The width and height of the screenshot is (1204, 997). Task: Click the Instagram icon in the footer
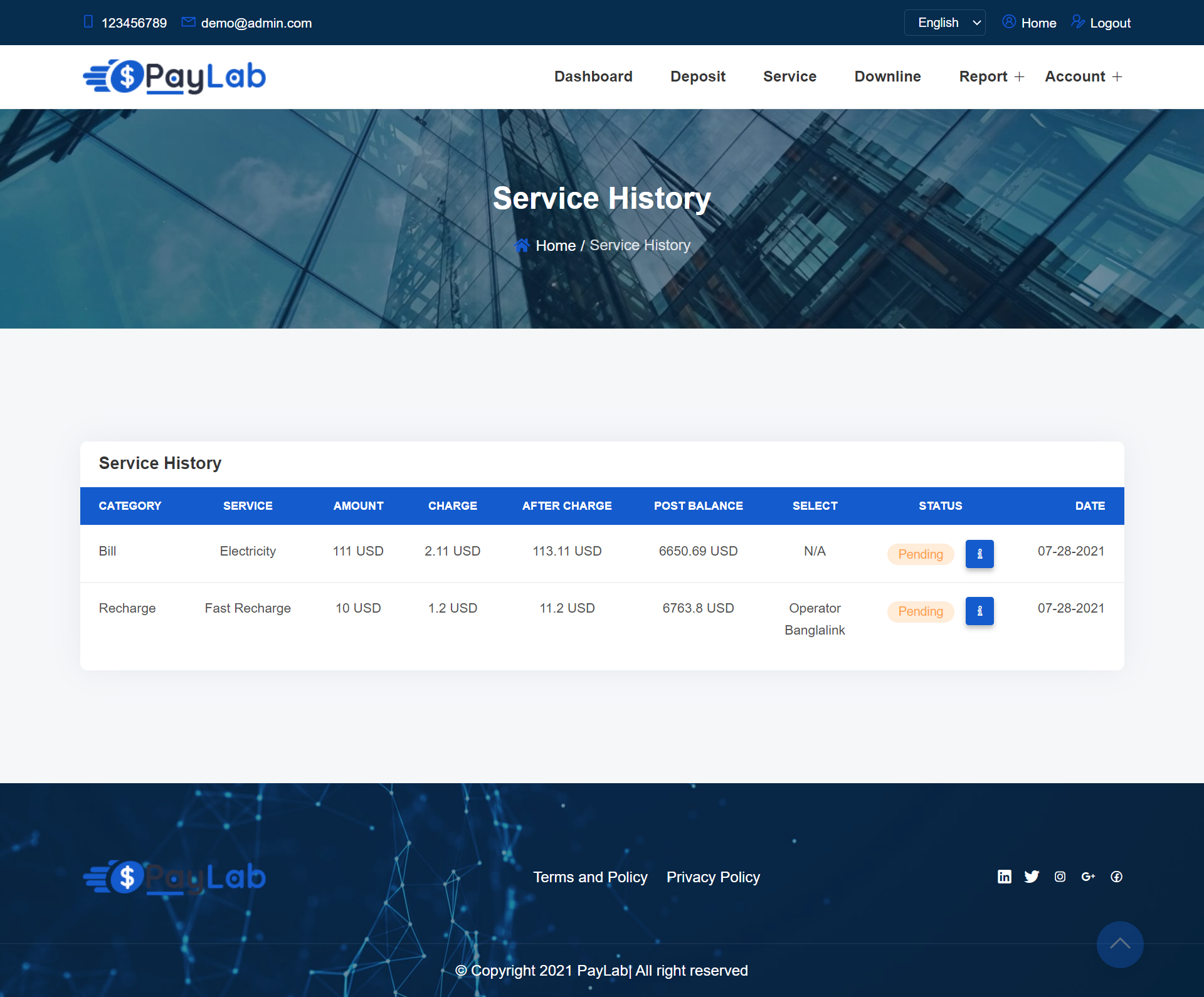point(1060,877)
